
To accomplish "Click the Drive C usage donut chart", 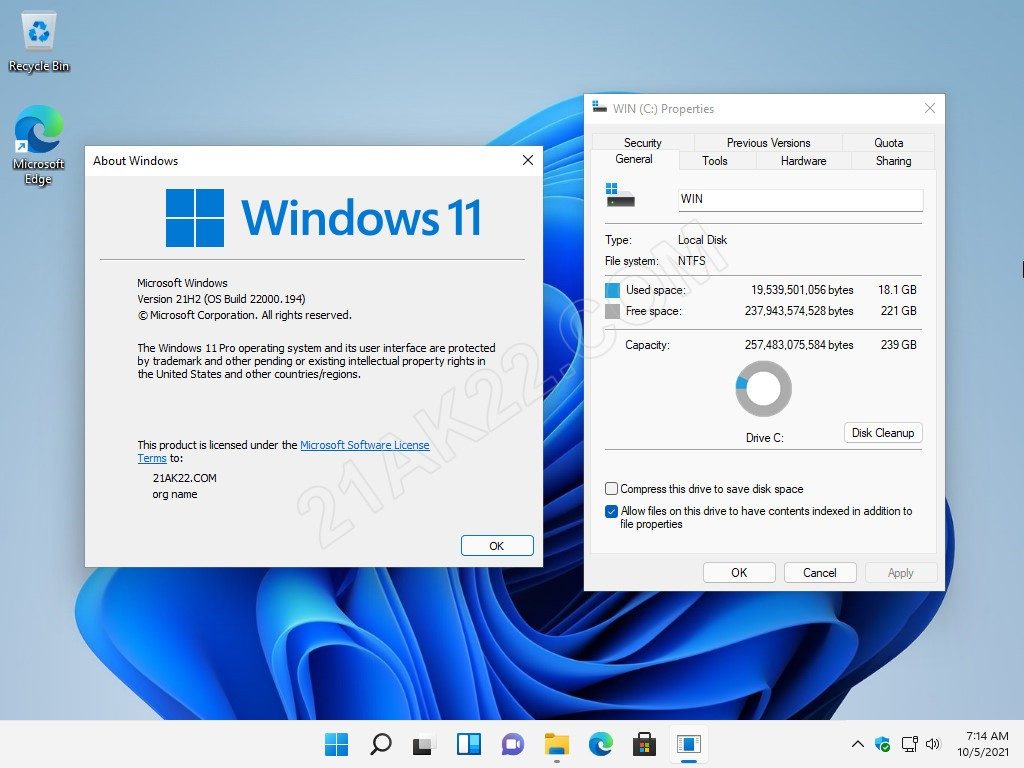I will click(763, 389).
